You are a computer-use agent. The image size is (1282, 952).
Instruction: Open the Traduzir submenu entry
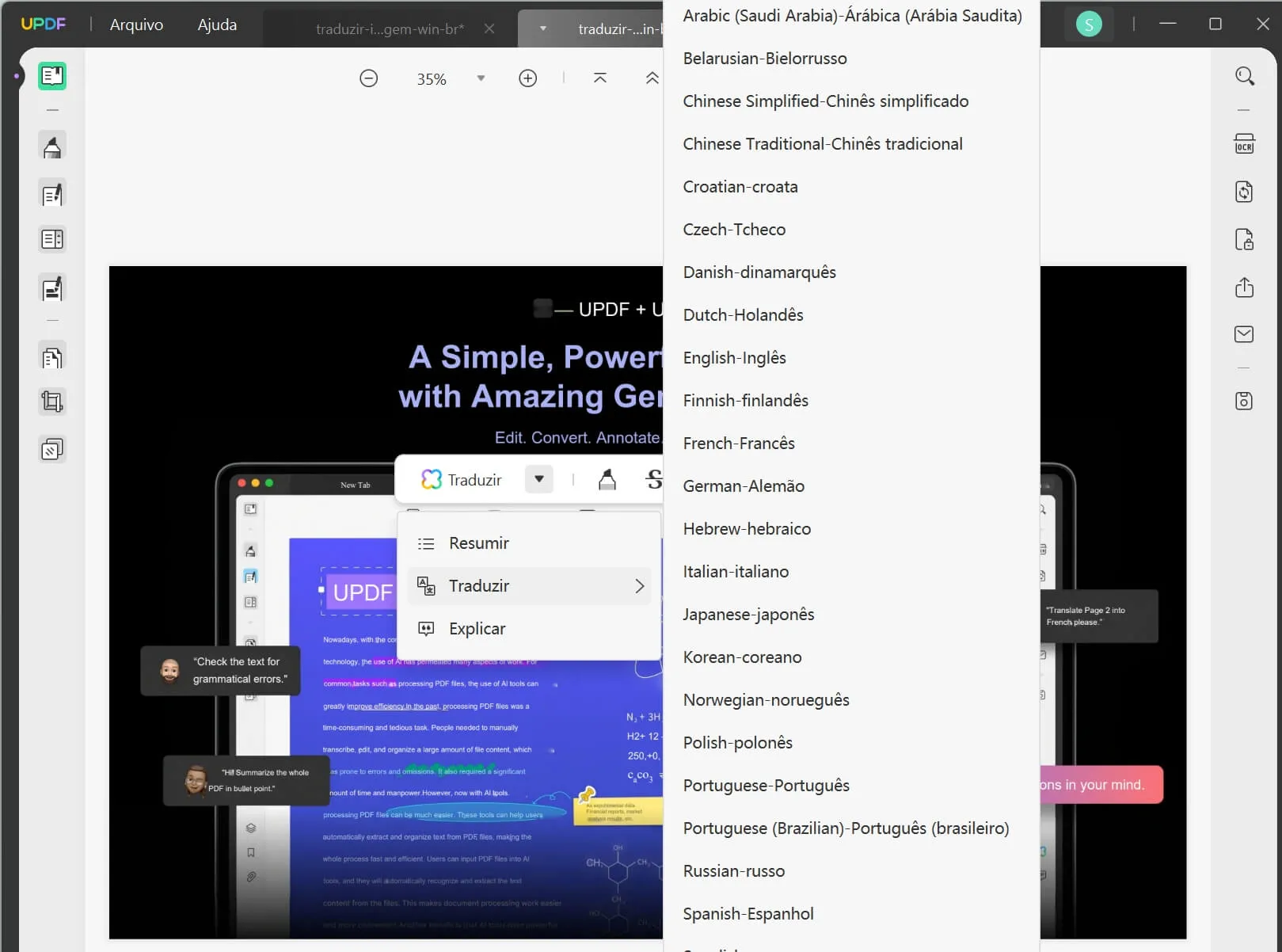(529, 586)
